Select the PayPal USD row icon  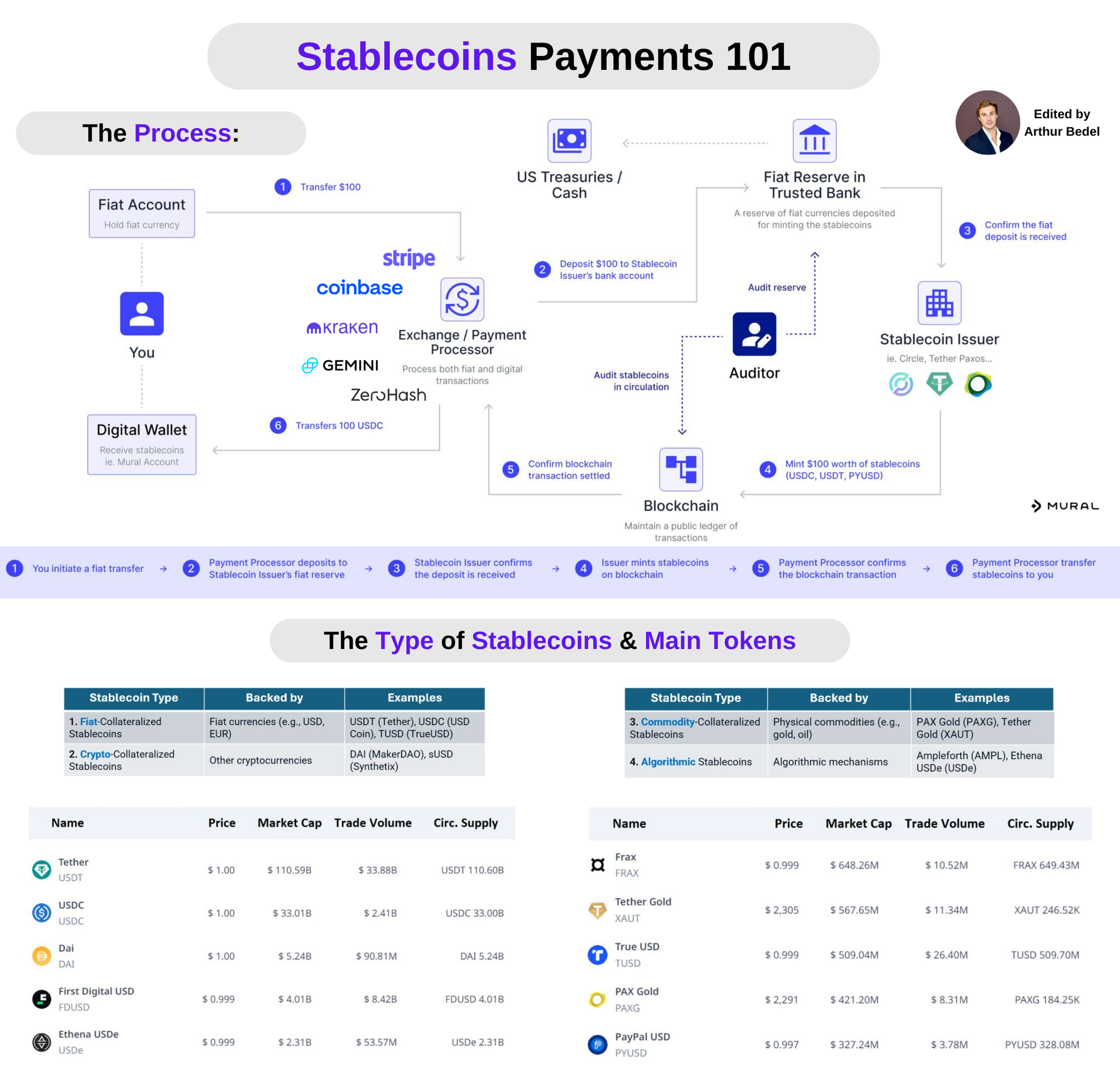tap(597, 1044)
